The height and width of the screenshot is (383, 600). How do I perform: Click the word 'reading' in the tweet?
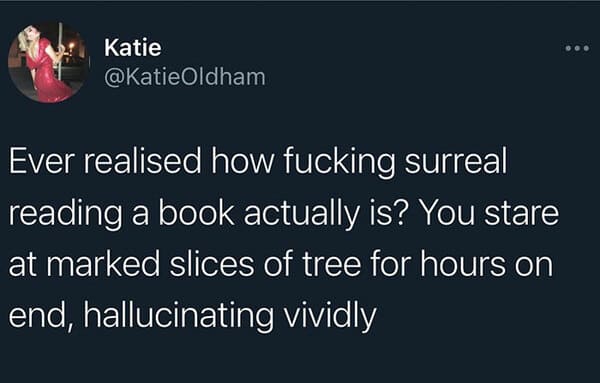tap(65, 214)
